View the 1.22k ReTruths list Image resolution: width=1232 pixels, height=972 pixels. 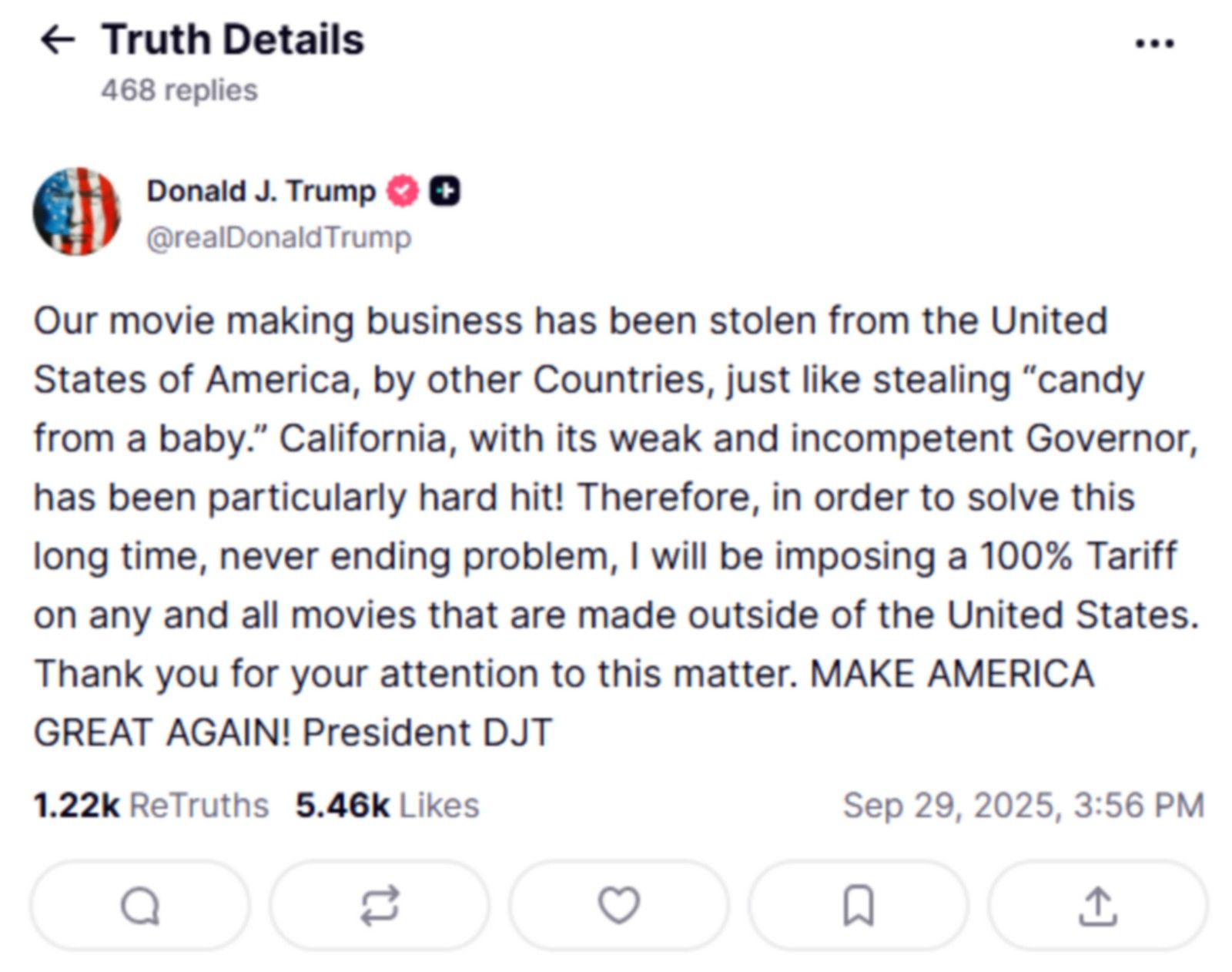click(x=151, y=806)
